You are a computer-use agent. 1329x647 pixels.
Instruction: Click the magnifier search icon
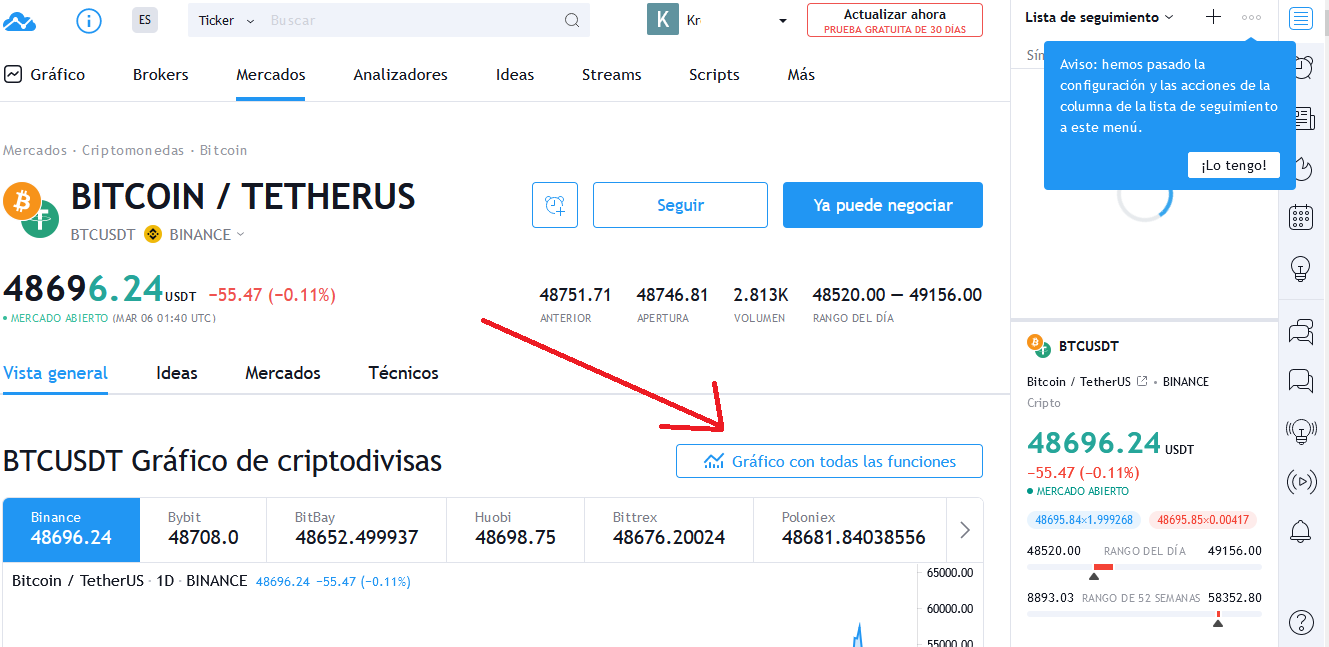(572, 20)
